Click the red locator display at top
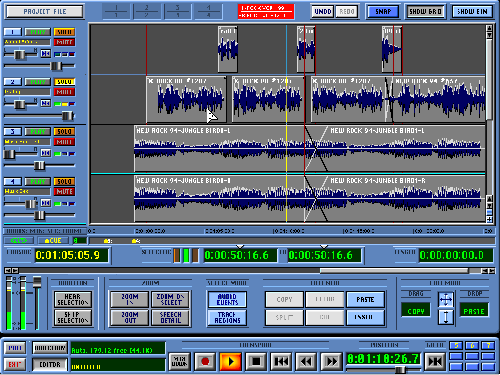 click(x=266, y=12)
